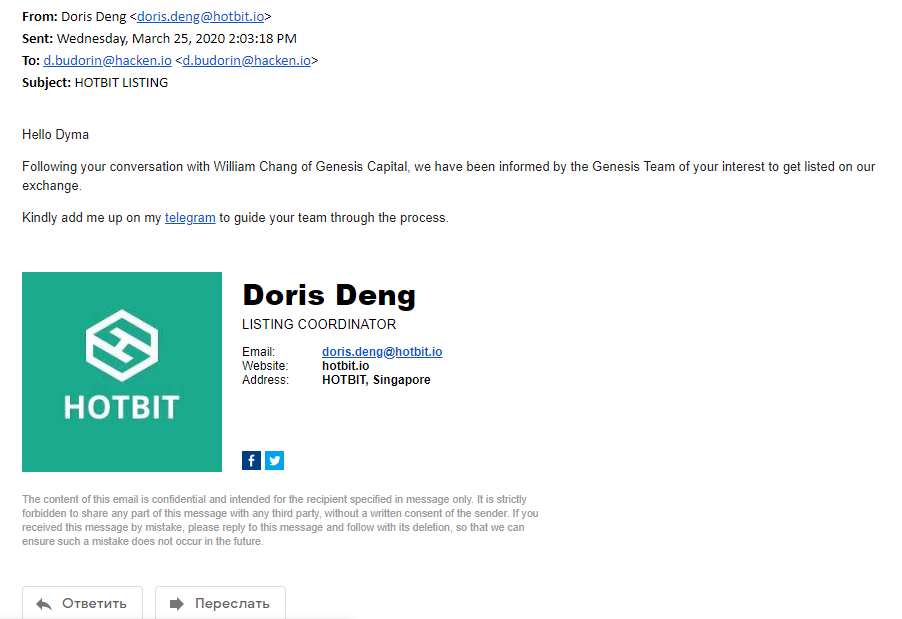Viewport: 902px width, 619px height.
Task: Follow the telegram link in message body
Action: click(x=190, y=218)
